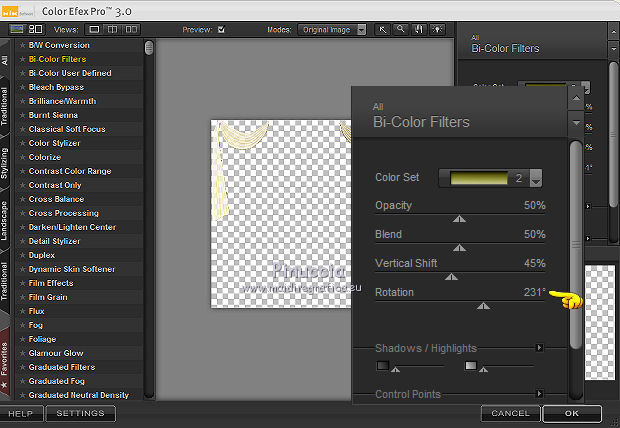This screenshot has height=428, width=620.
Task: Click the Opacity slider handle
Action: 459,219
